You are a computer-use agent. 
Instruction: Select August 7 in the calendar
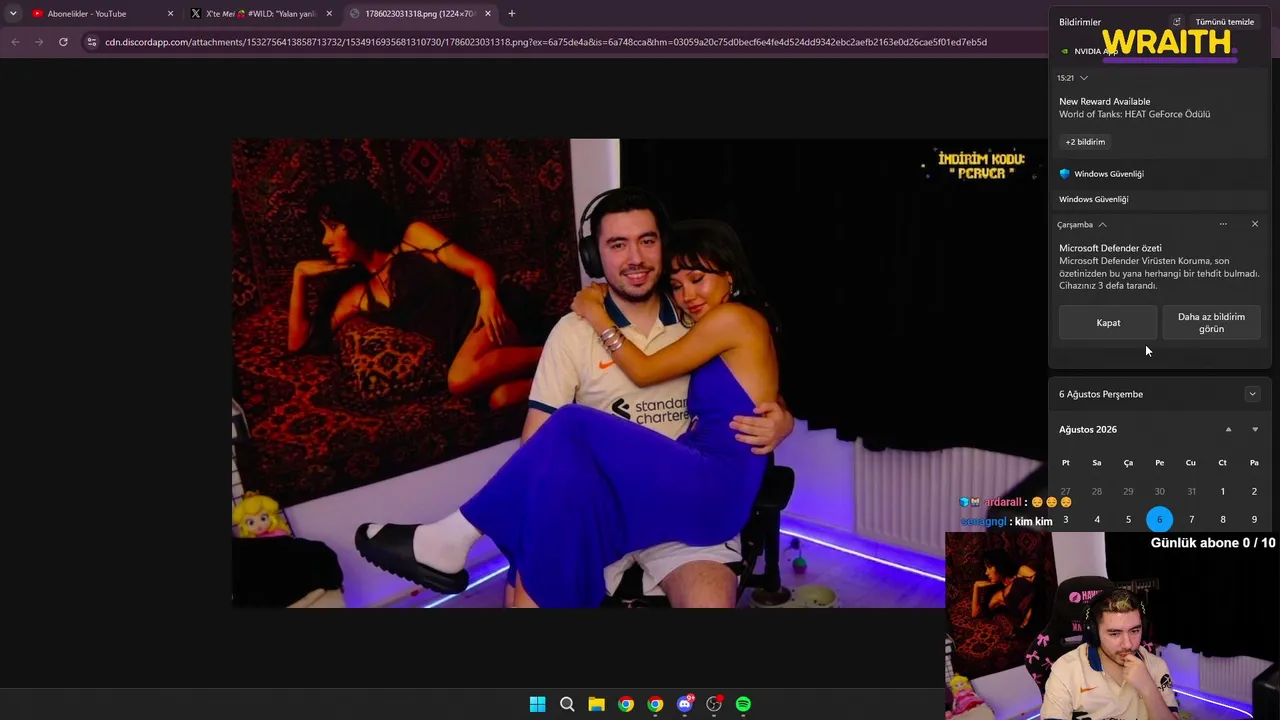1191,519
